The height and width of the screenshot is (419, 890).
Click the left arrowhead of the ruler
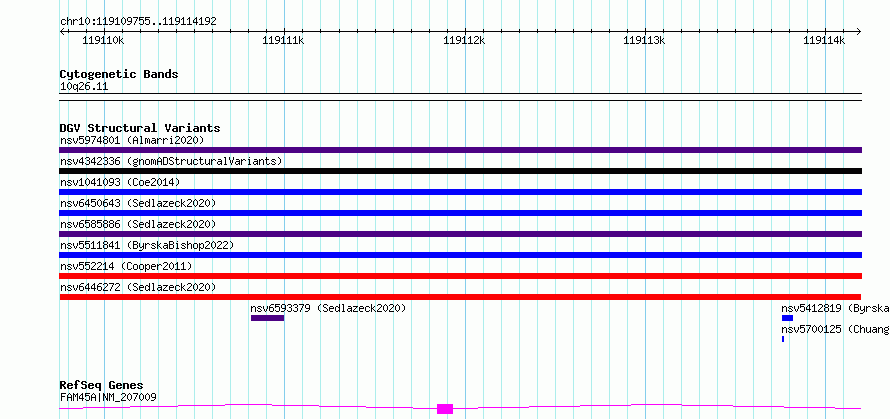(62, 31)
